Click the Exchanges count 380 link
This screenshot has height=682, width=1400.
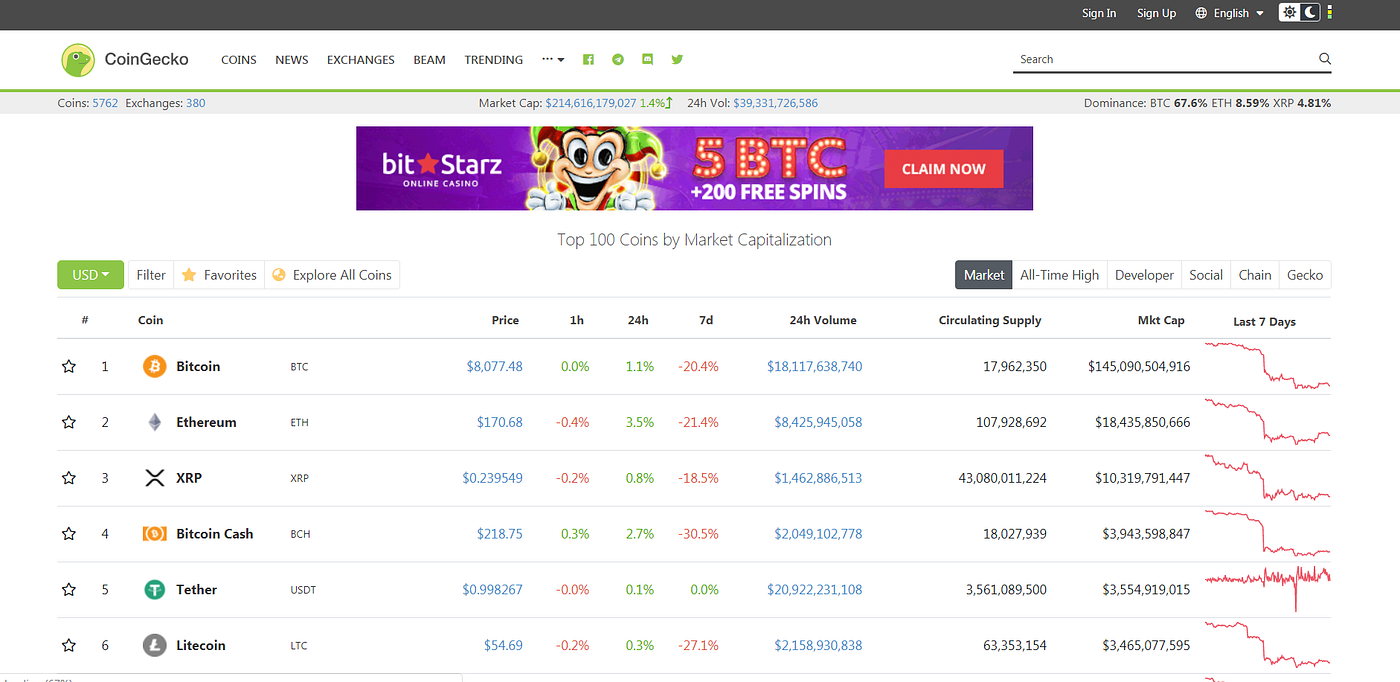[x=196, y=103]
